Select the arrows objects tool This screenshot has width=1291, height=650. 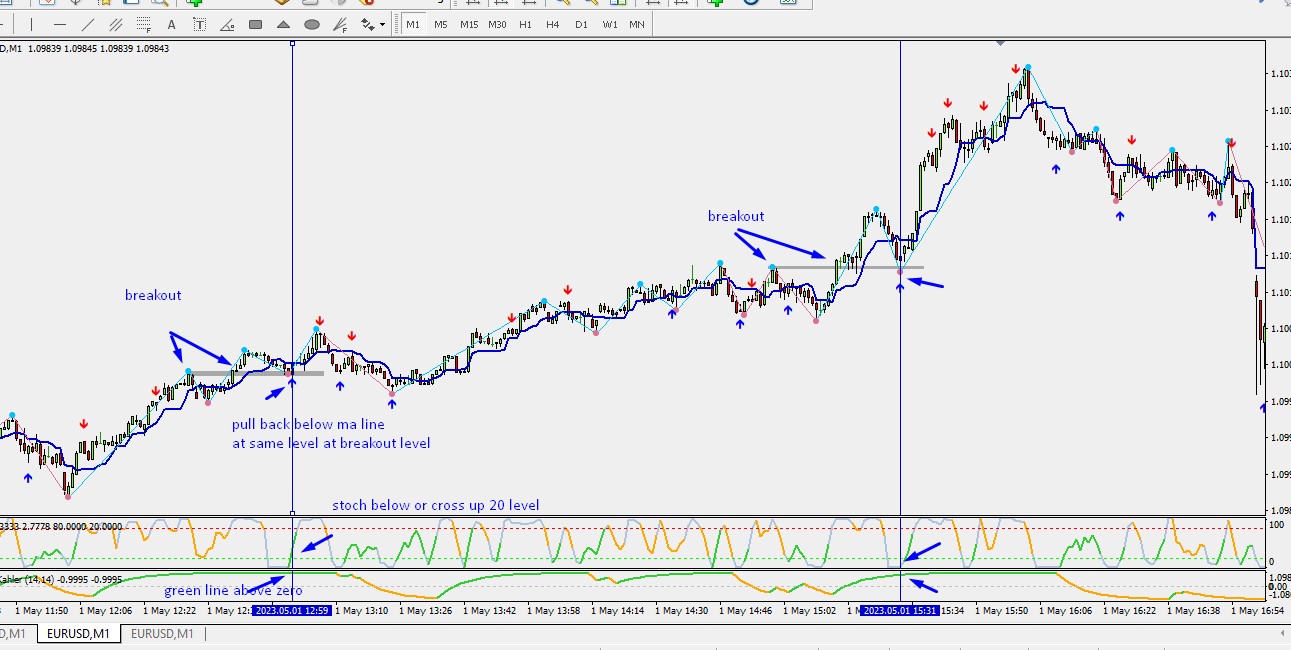[x=367, y=24]
